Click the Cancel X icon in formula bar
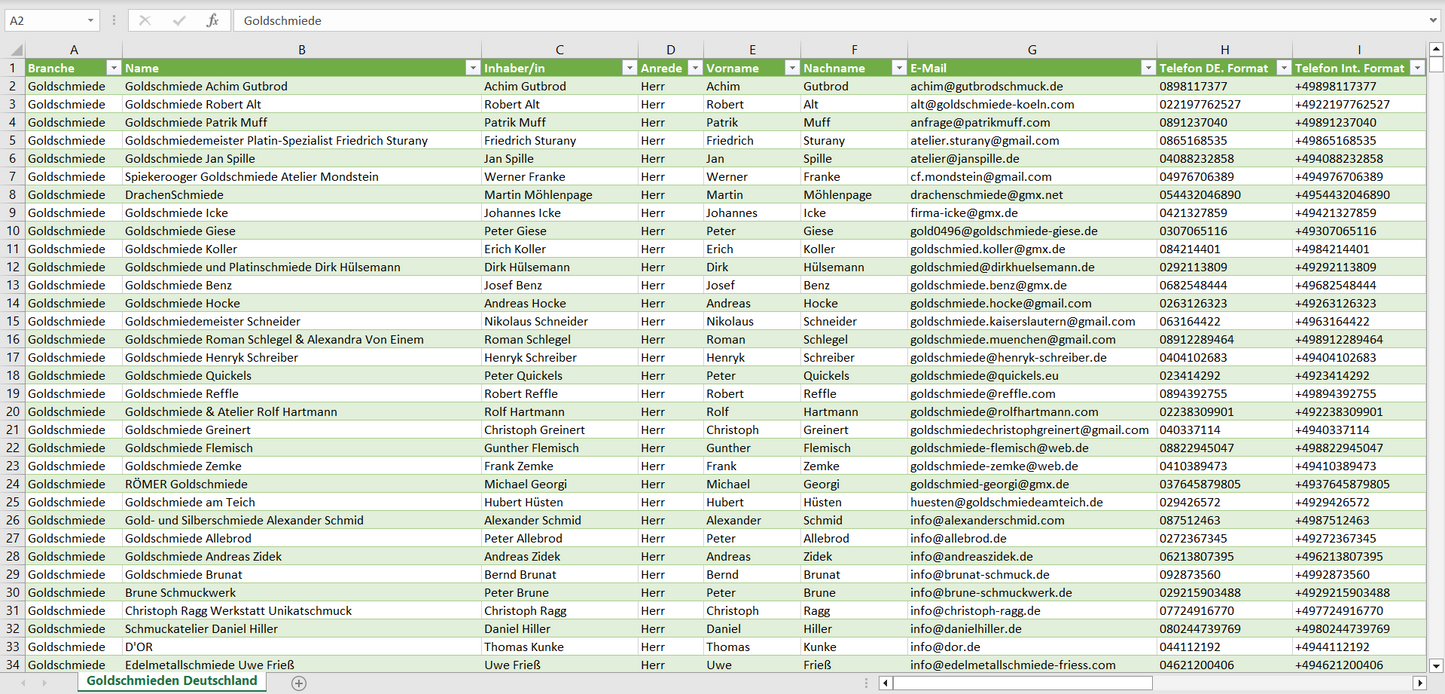This screenshot has width=1445, height=694. 145,20
